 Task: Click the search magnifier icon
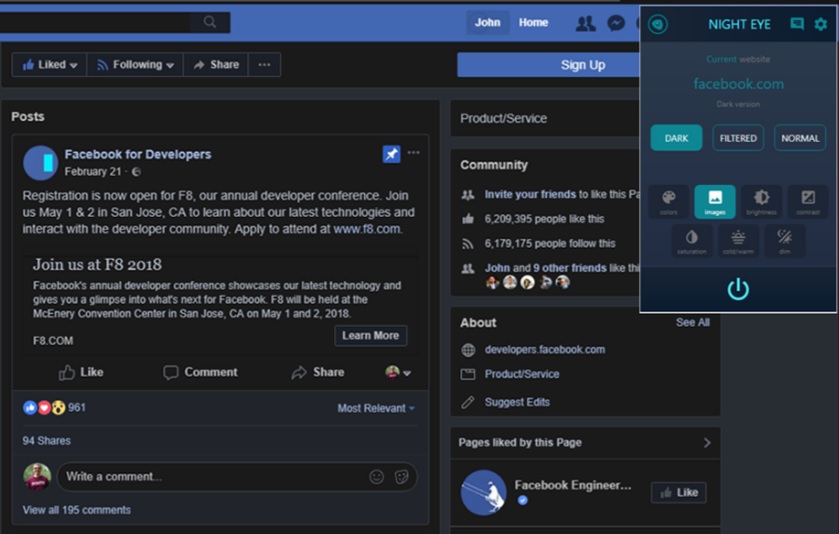[x=210, y=22]
